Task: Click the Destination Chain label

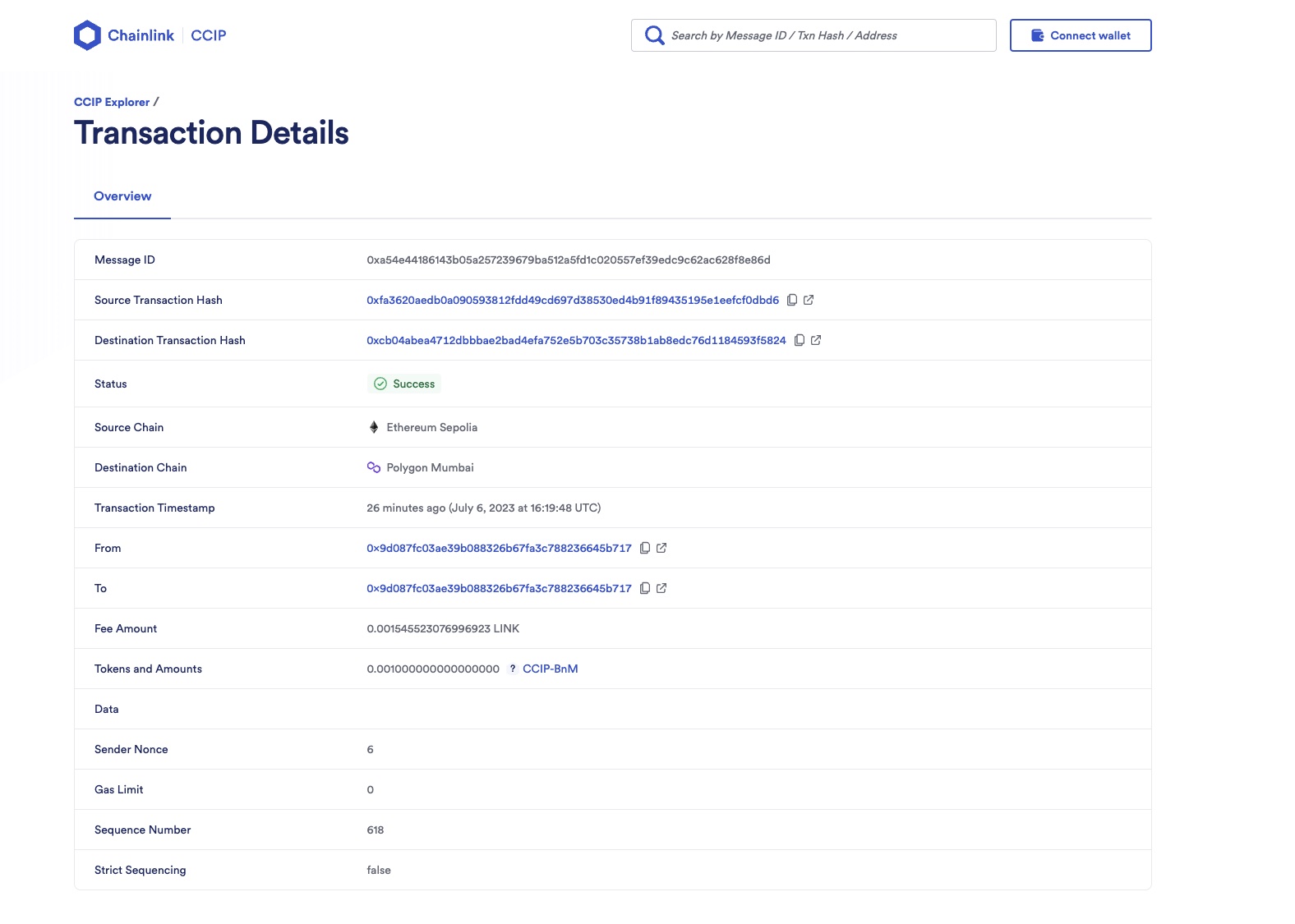Action: tap(141, 467)
